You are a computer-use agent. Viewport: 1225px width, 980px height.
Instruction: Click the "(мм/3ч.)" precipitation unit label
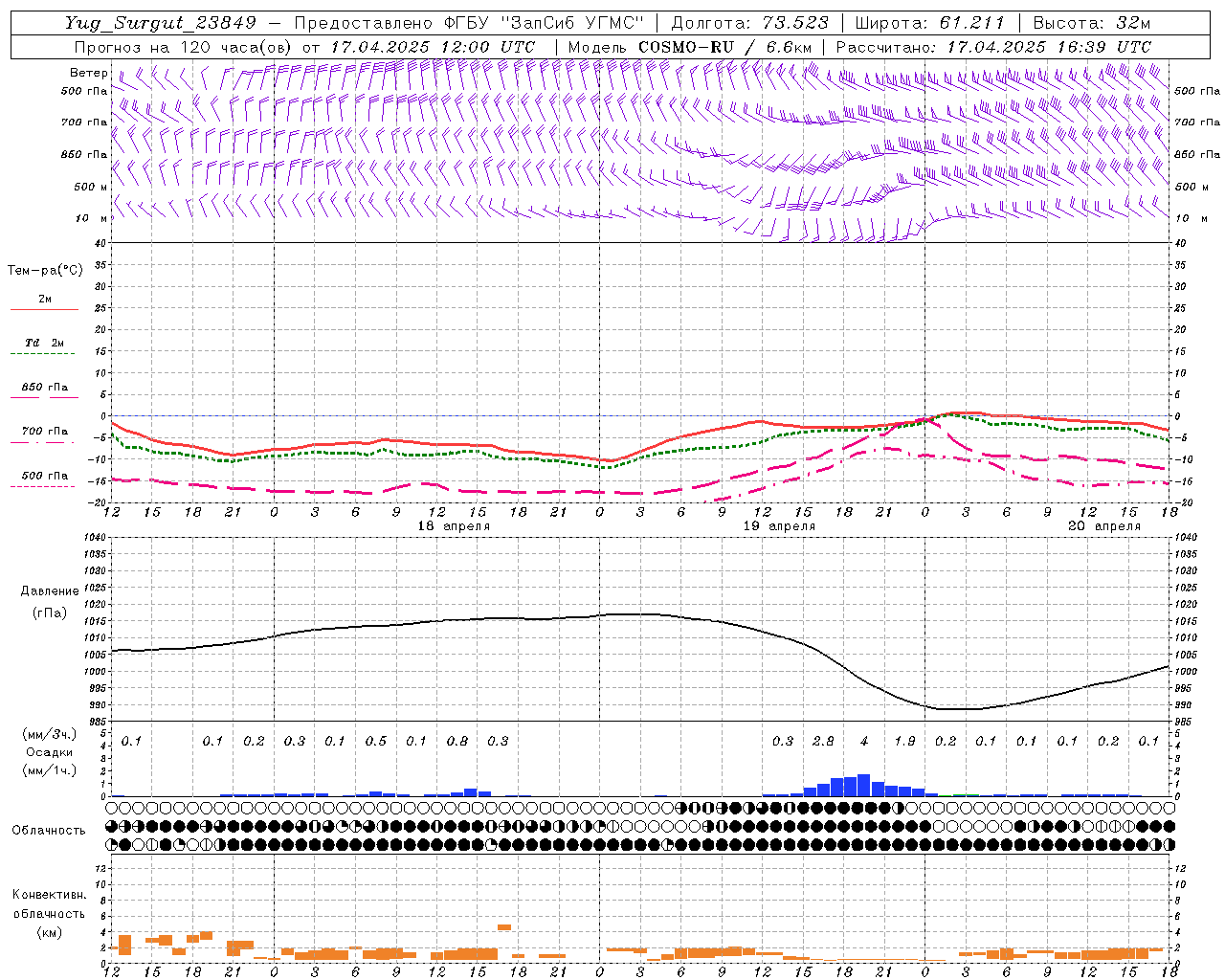(50, 734)
